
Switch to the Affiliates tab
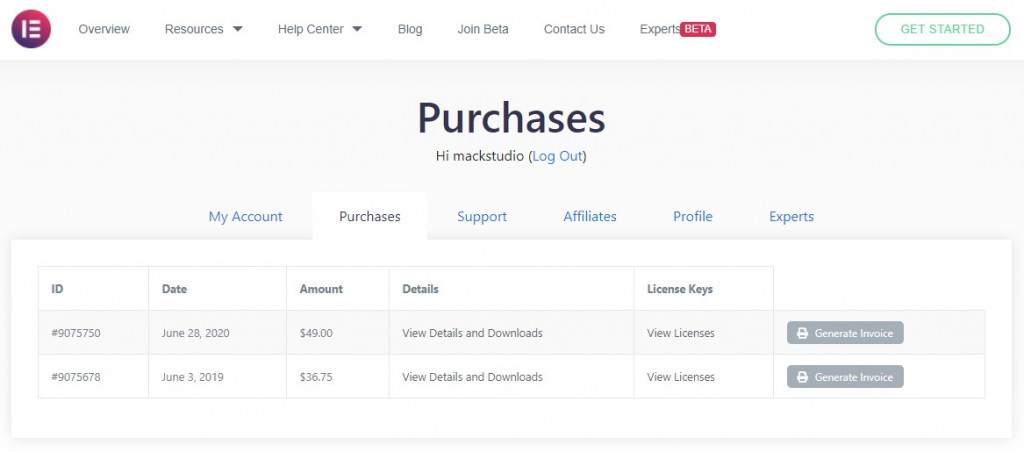[590, 216]
